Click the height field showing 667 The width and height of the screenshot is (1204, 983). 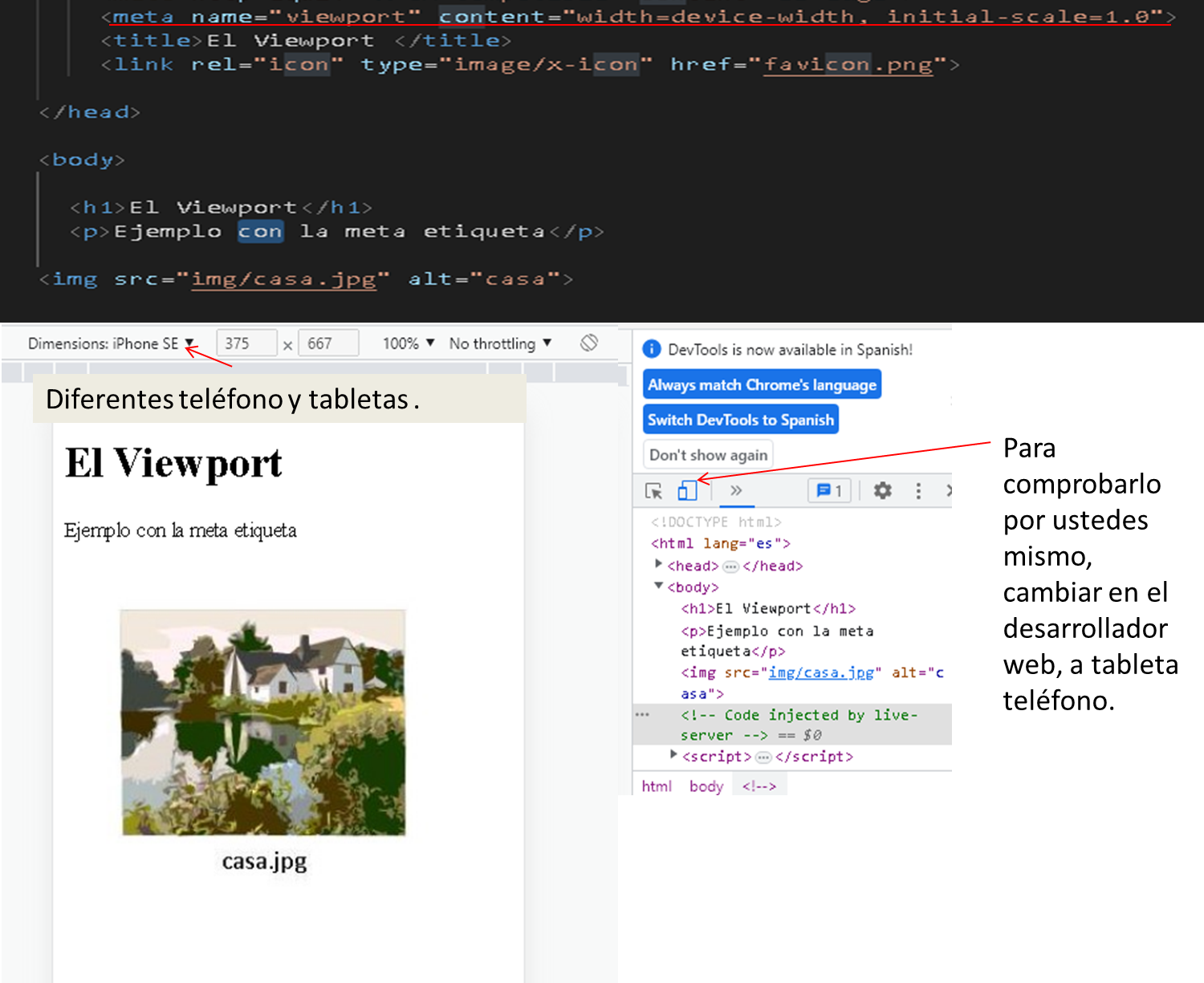pyautogui.click(x=328, y=343)
